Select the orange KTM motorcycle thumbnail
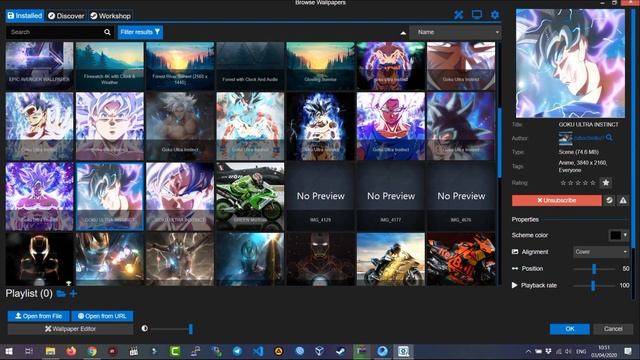The height and width of the screenshot is (360, 640). [461, 259]
